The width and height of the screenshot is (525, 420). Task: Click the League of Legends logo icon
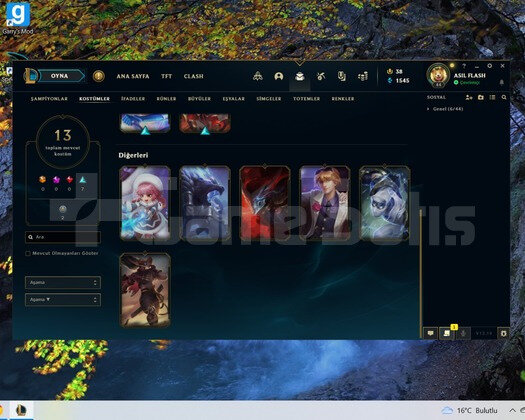pos(30,76)
